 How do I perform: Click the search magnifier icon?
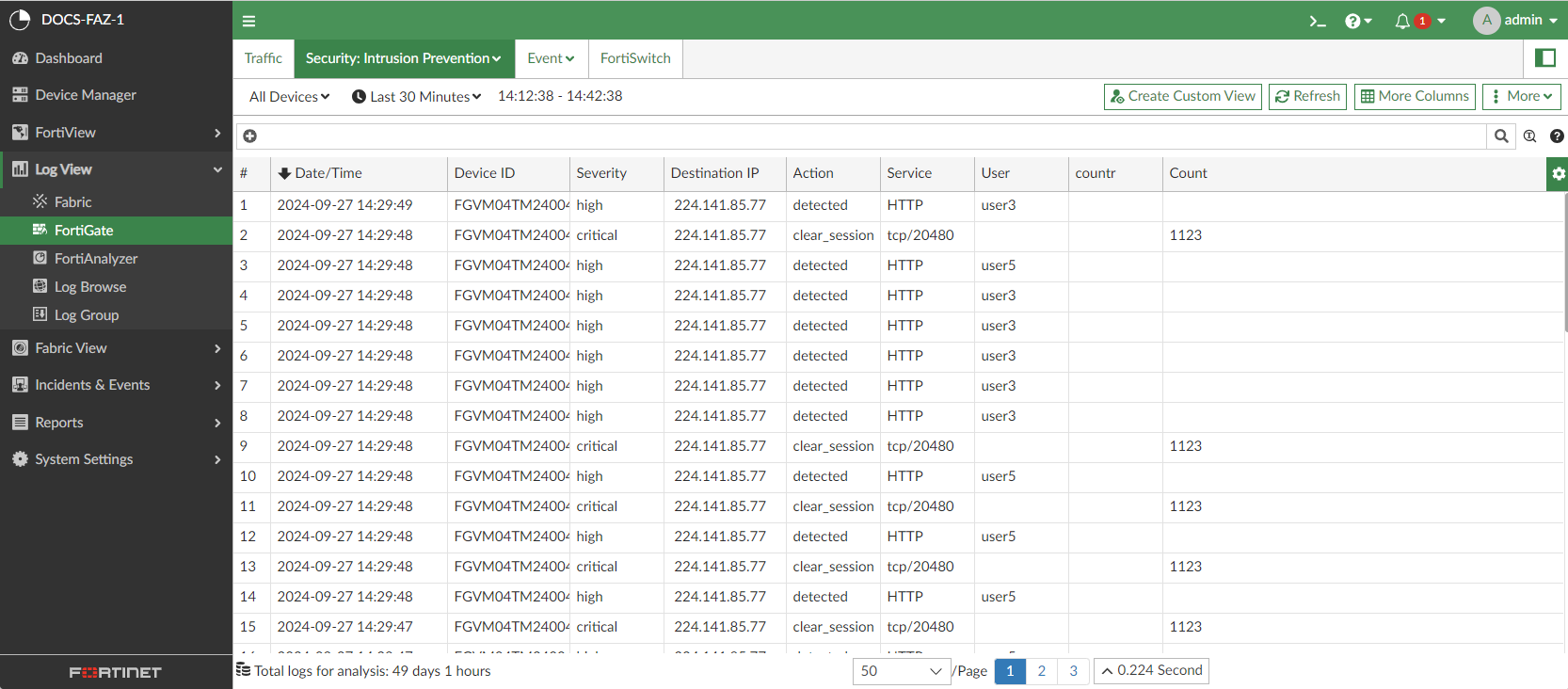point(1501,136)
